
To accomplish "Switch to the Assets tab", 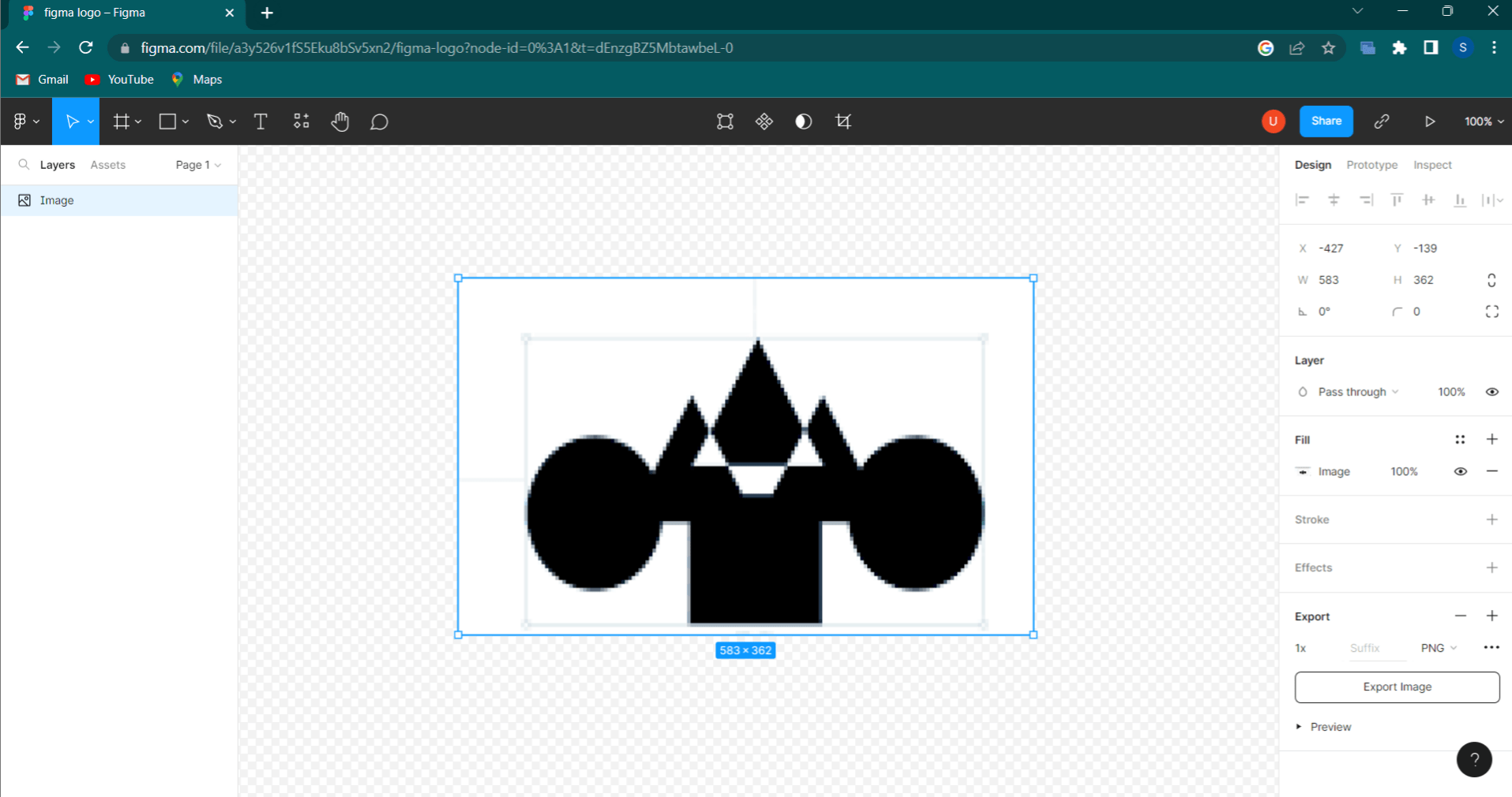I will click(108, 165).
